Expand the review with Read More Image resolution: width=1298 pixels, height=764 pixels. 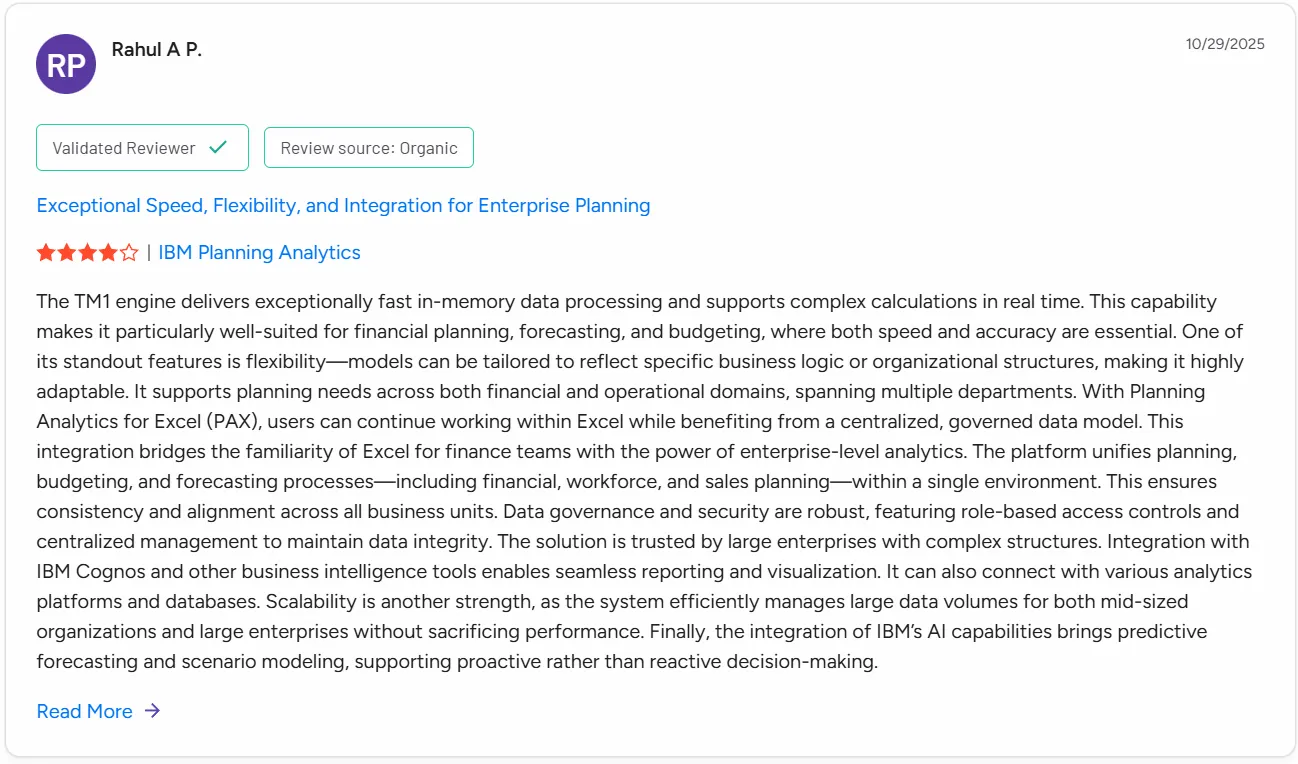(x=85, y=711)
